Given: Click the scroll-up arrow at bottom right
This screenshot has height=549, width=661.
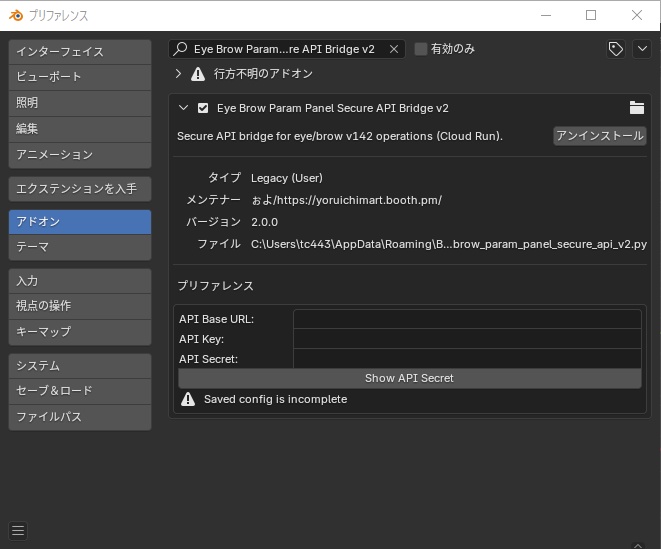Looking at the screenshot, I should [638, 545].
